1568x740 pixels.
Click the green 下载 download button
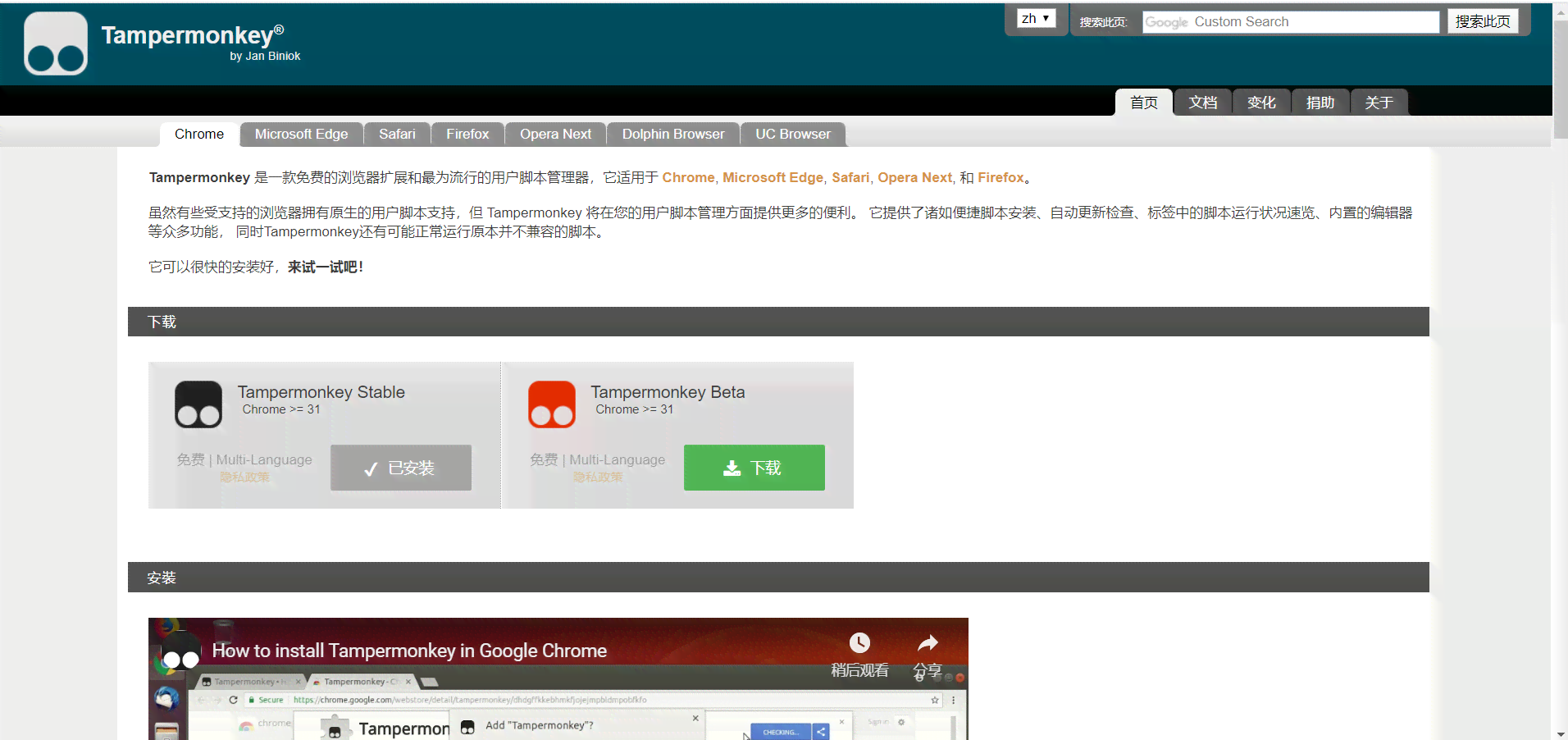tap(754, 468)
